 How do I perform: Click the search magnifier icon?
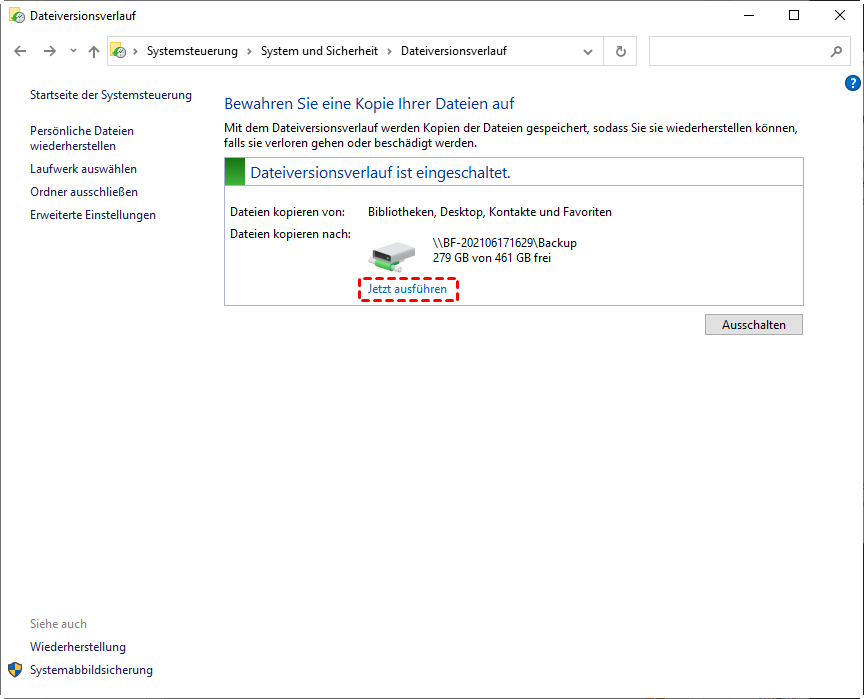pos(836,51)
